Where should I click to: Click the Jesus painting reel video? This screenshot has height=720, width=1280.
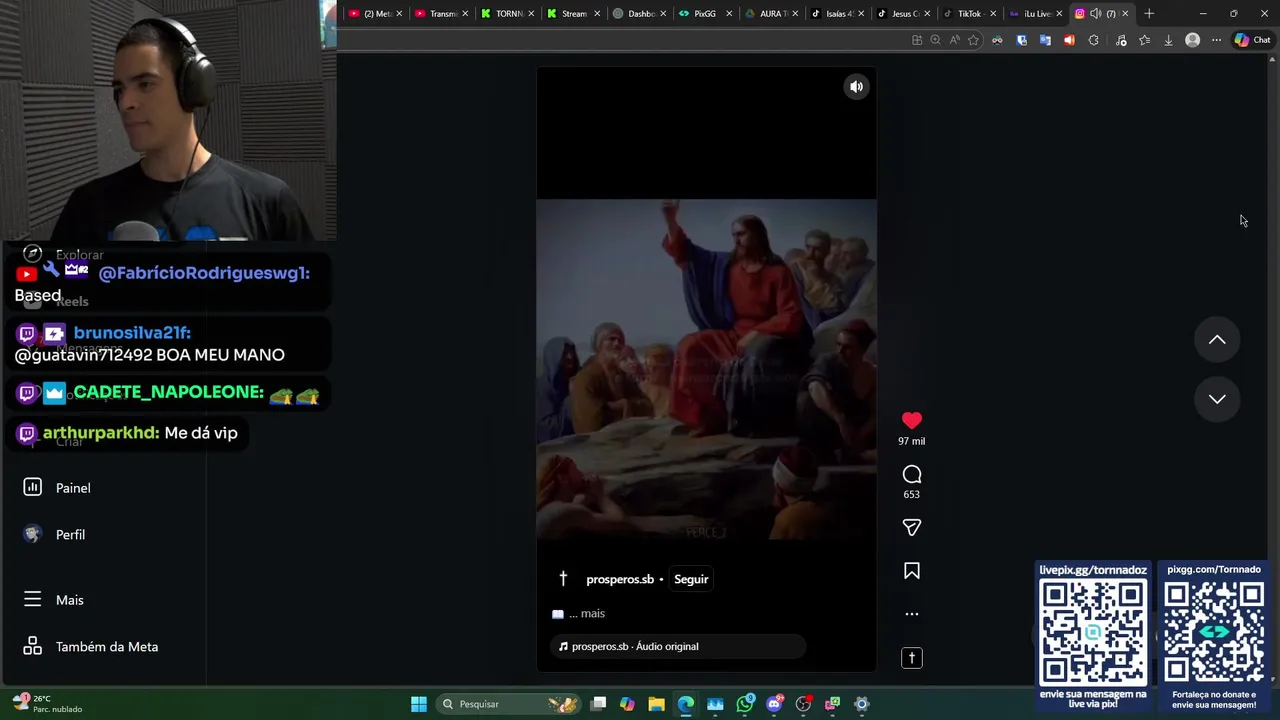(x=706, y=369)
